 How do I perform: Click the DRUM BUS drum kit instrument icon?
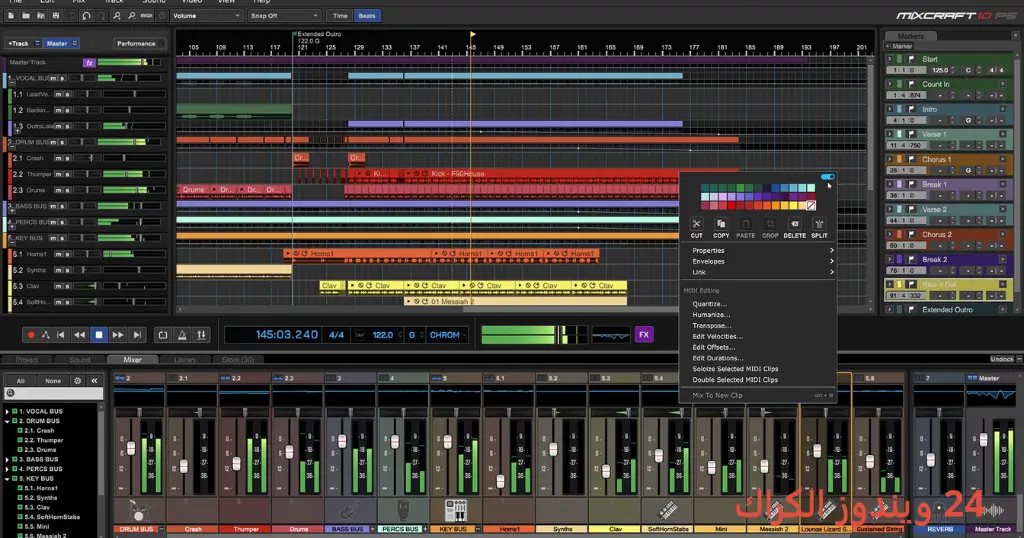[x=137, y=511]
